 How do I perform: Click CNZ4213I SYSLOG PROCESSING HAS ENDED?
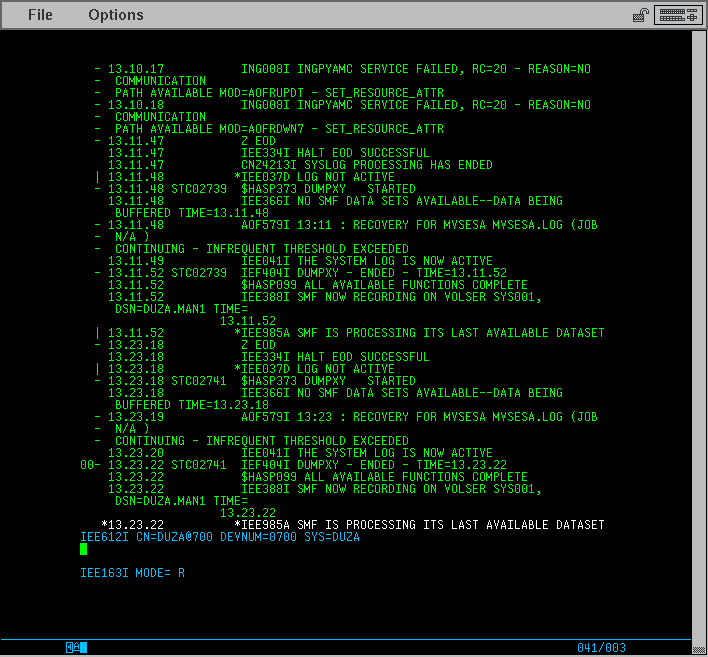pyautogui.click(x=300, y=165)
